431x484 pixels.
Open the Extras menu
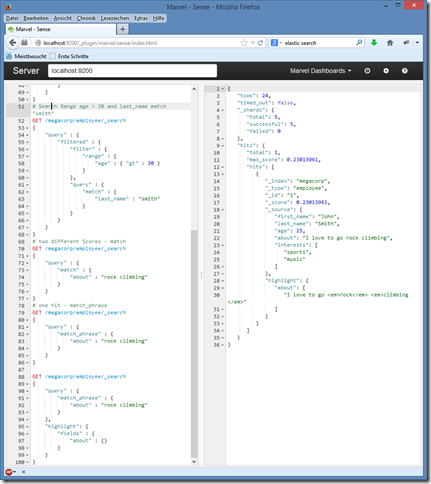(141, 18)
